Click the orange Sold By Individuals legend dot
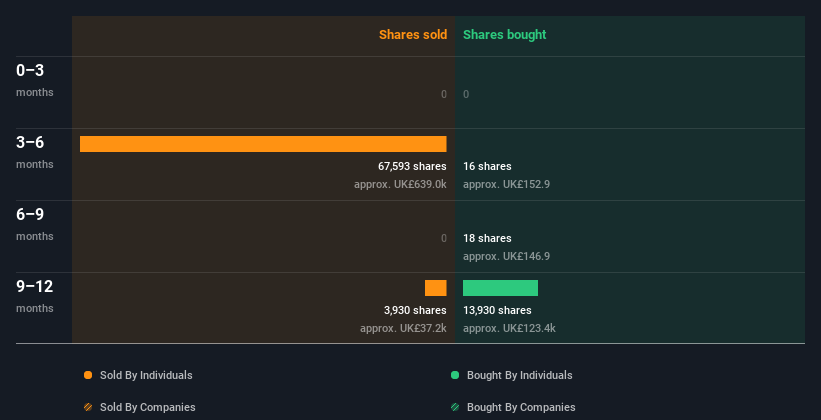Viewport: 821px width, 420px height. tap(88, 375)
